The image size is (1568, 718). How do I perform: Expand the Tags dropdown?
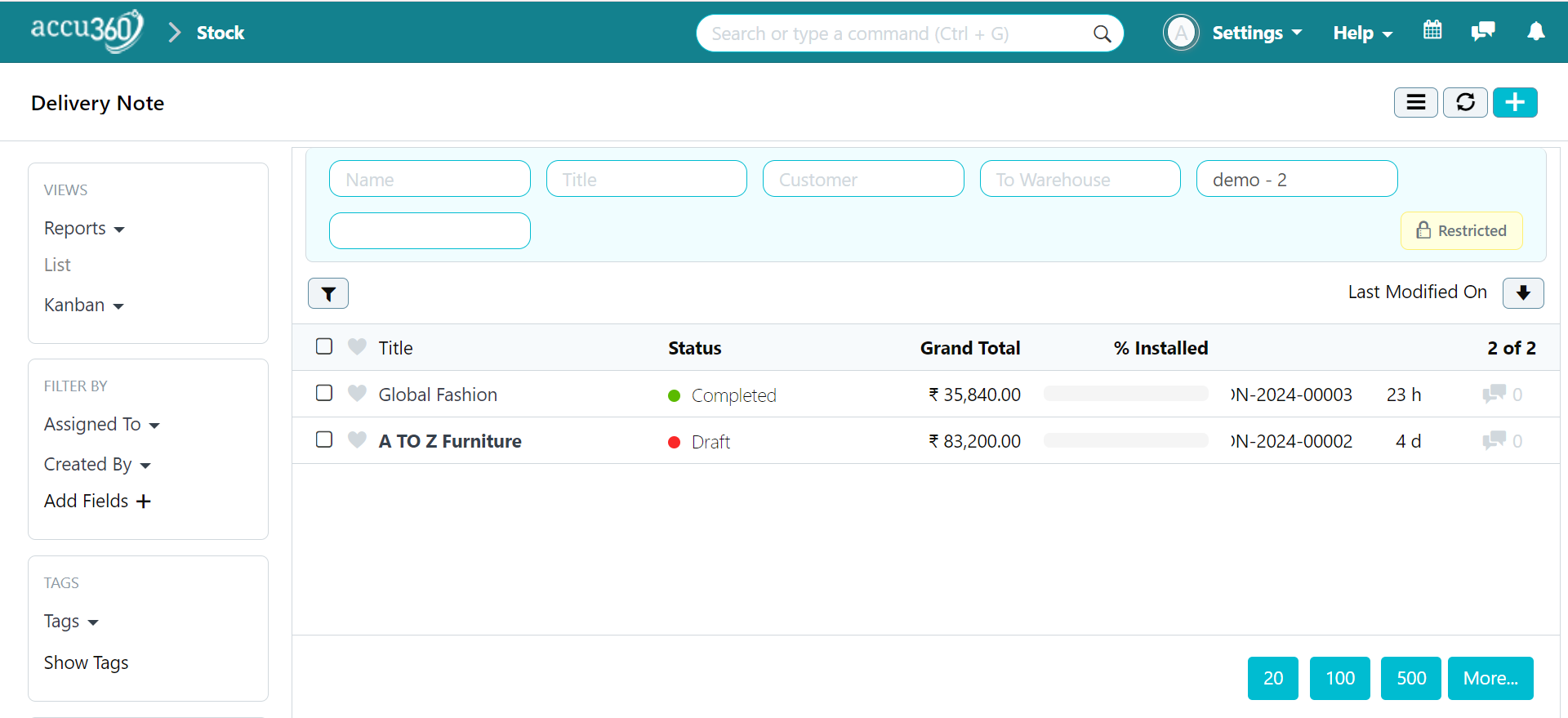coord(71,622)
